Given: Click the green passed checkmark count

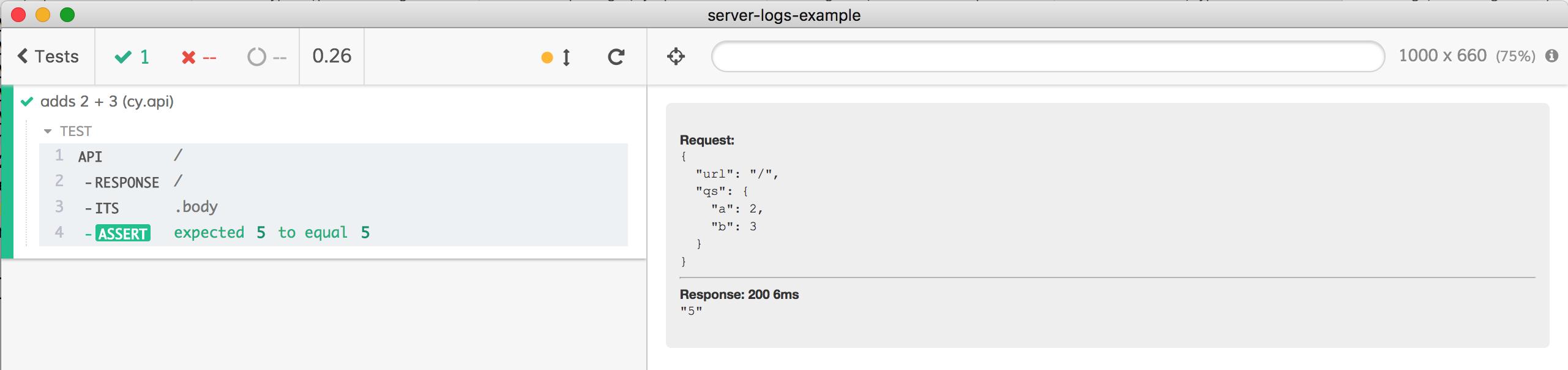Looking at the screenshot, I should tap(132, 57).
